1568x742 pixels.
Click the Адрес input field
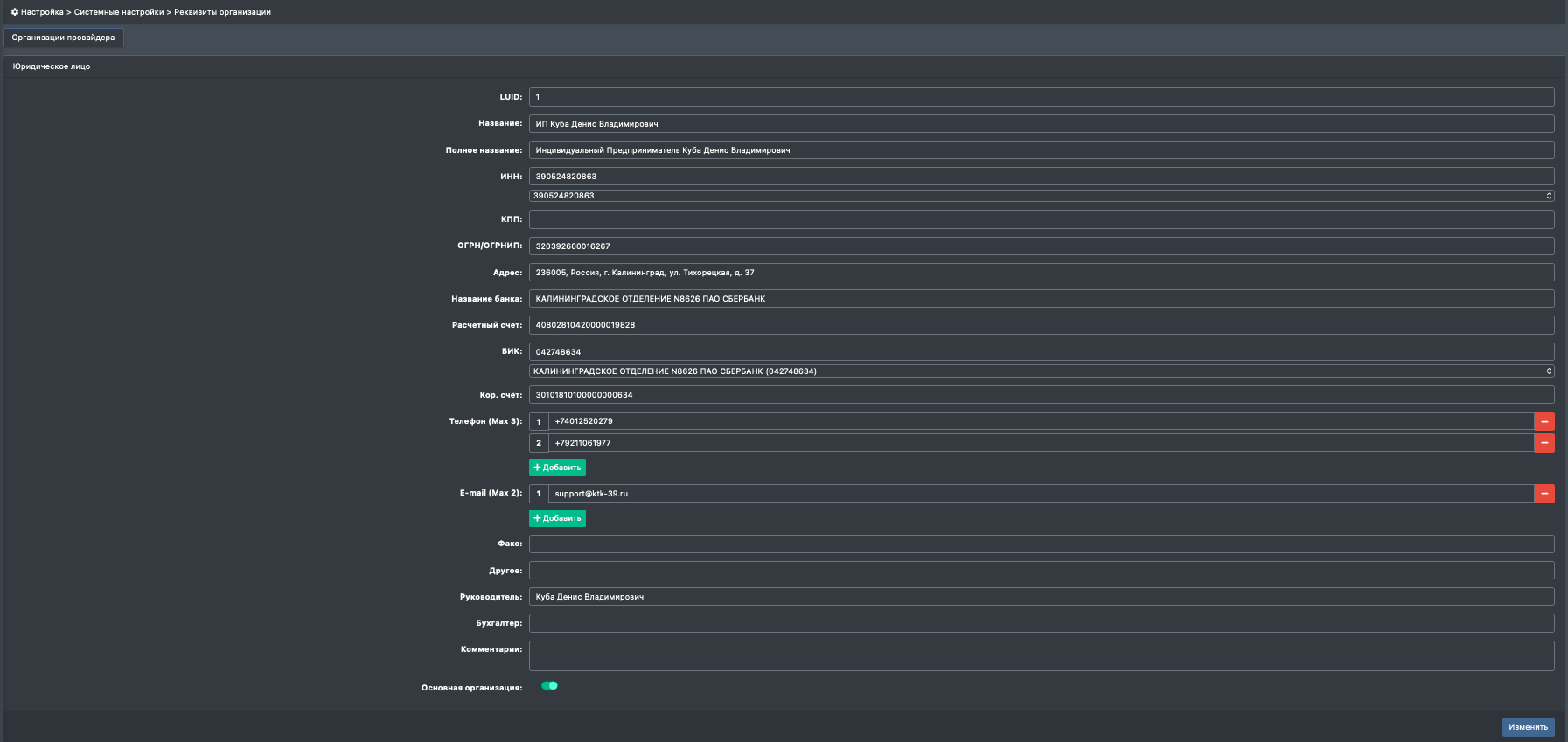[1042, 273]
